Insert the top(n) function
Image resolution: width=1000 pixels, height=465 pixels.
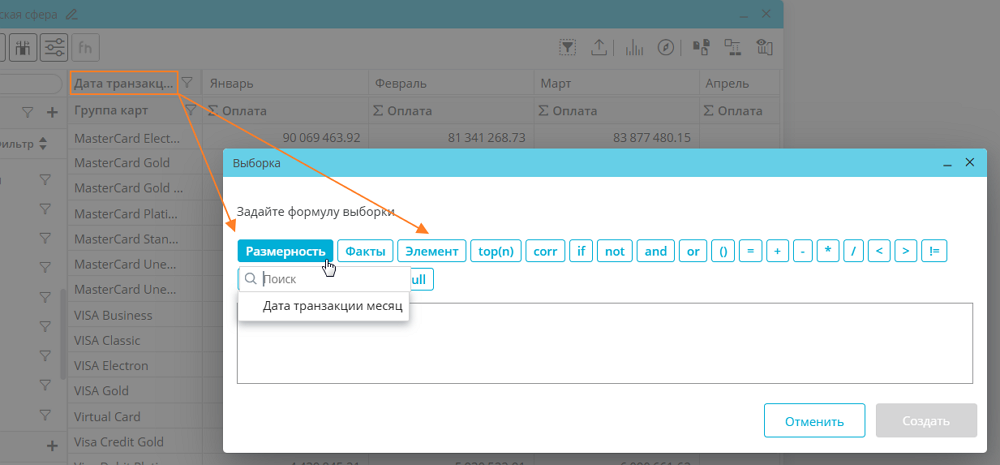click(496, 251)
